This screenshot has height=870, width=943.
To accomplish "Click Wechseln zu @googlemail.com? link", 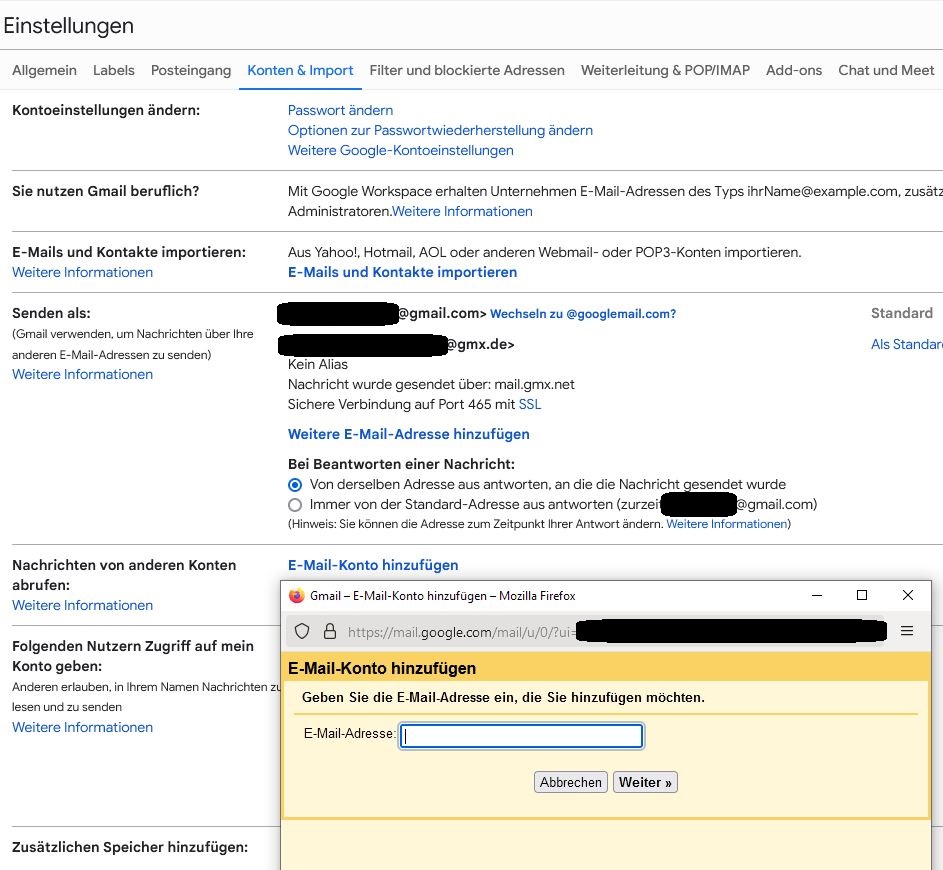I will tap(583, 314).
